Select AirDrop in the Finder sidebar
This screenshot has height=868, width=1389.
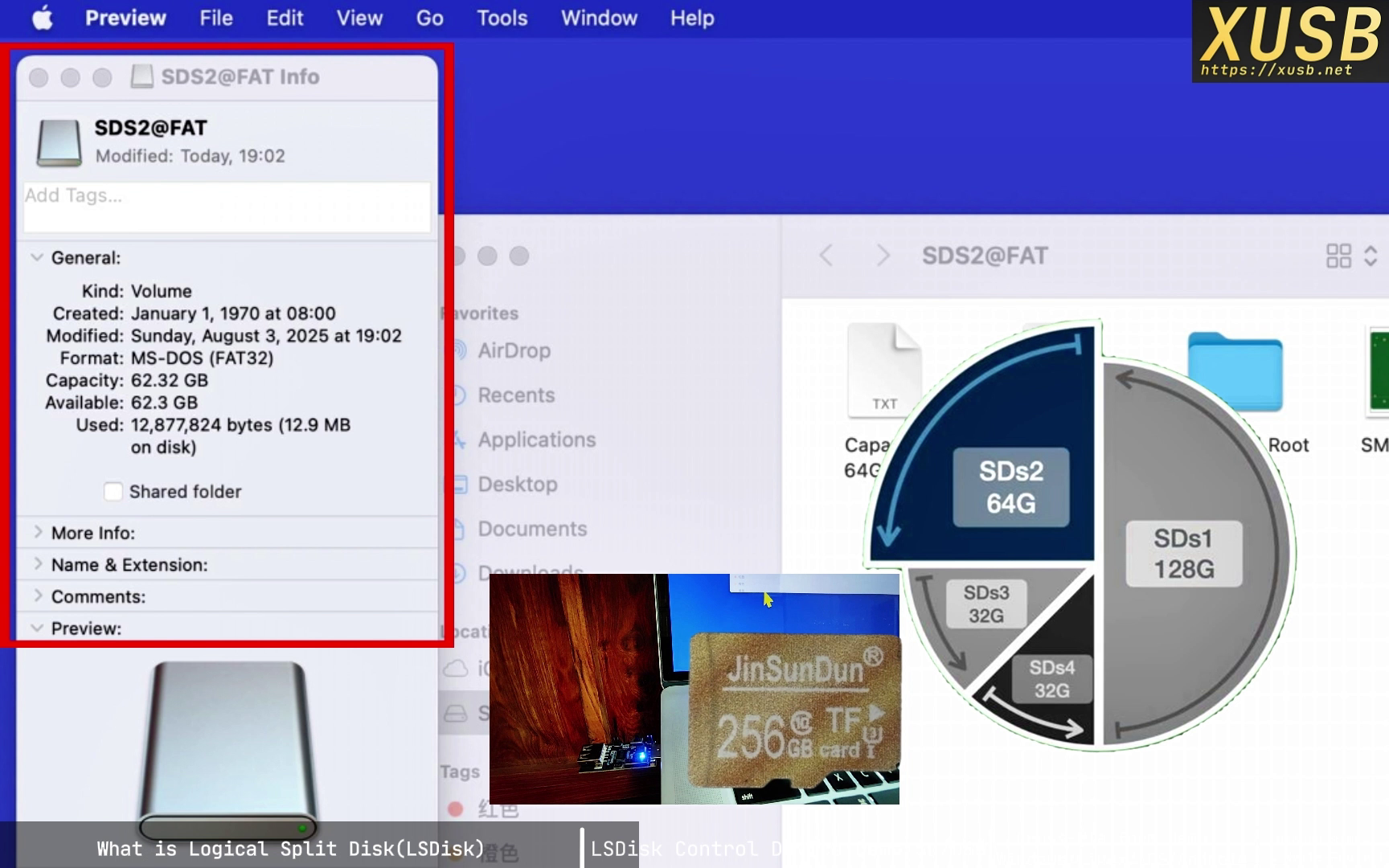point(514,350)
